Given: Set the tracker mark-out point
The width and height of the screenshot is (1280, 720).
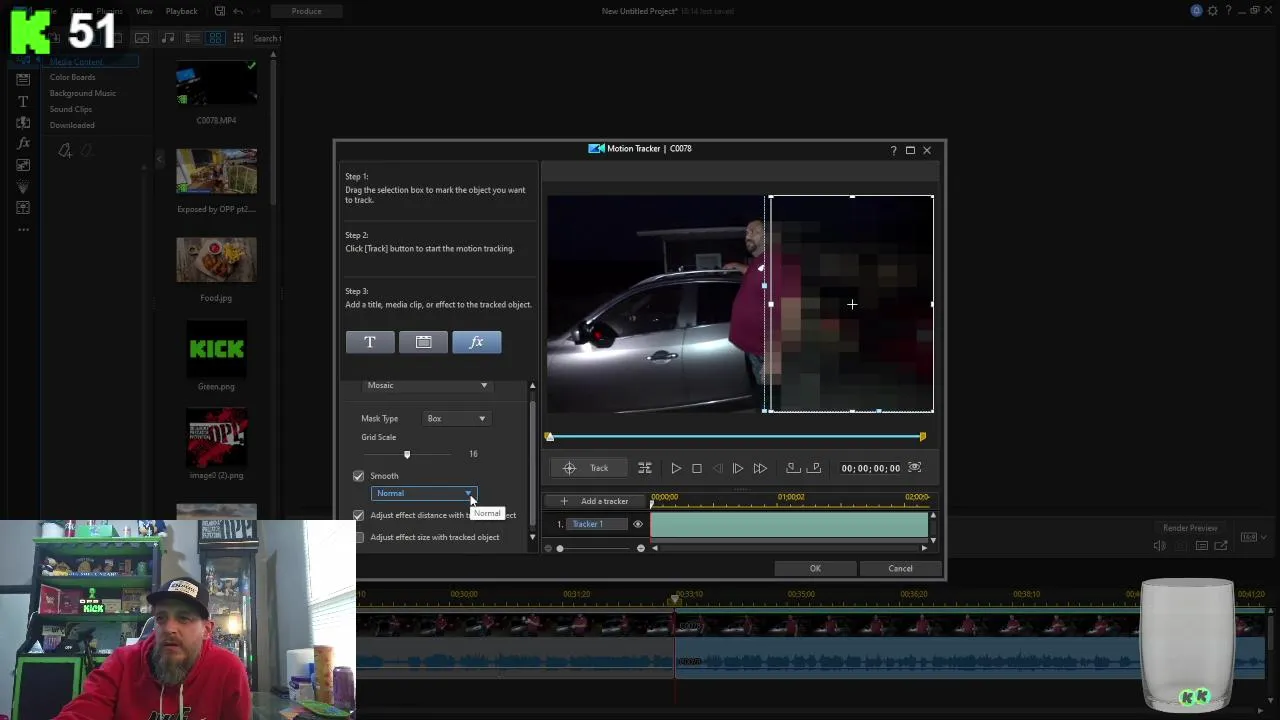Looking at the screenshot, I should point(814,468).
